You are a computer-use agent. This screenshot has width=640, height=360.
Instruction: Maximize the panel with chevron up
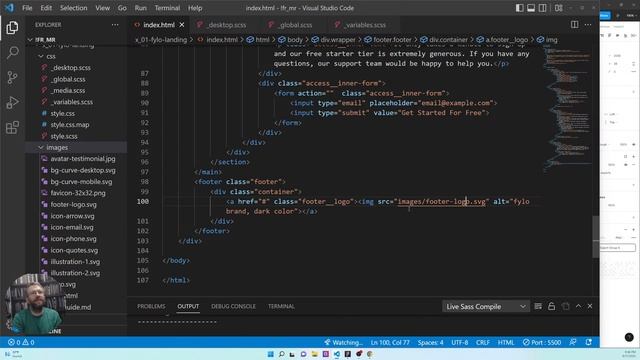click(x=578, y=306)
